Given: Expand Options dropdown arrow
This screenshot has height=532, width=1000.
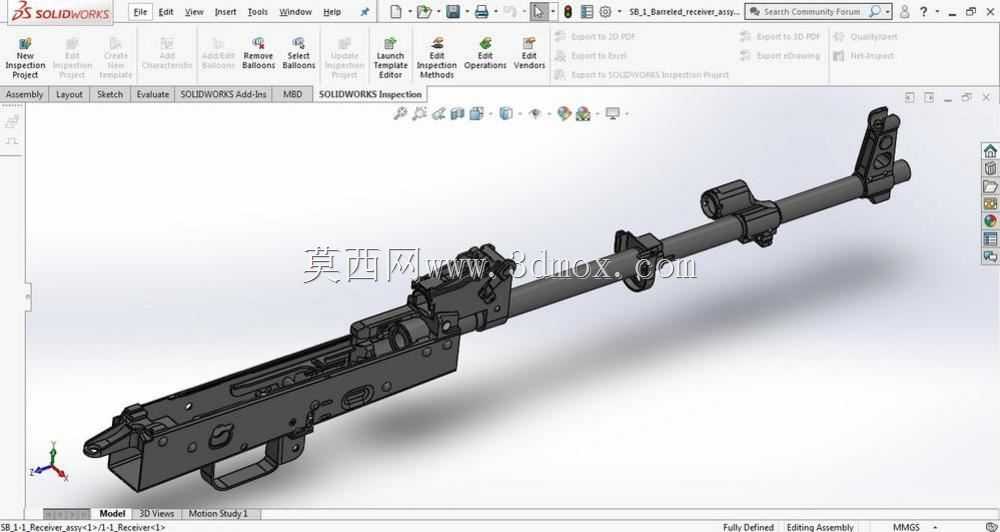Looking at the screenshot, I should tap(619, 11).
